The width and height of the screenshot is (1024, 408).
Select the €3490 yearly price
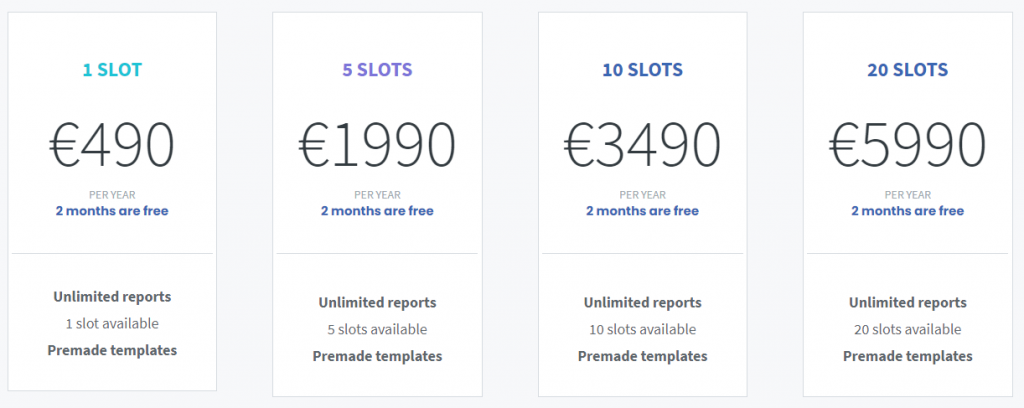tap(642, 144)
